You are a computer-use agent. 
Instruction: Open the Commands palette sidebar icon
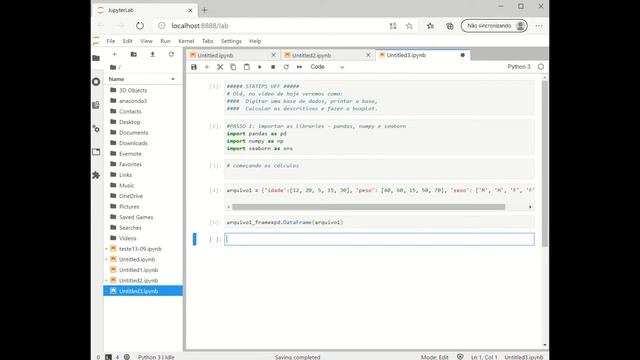coord(96,105)
